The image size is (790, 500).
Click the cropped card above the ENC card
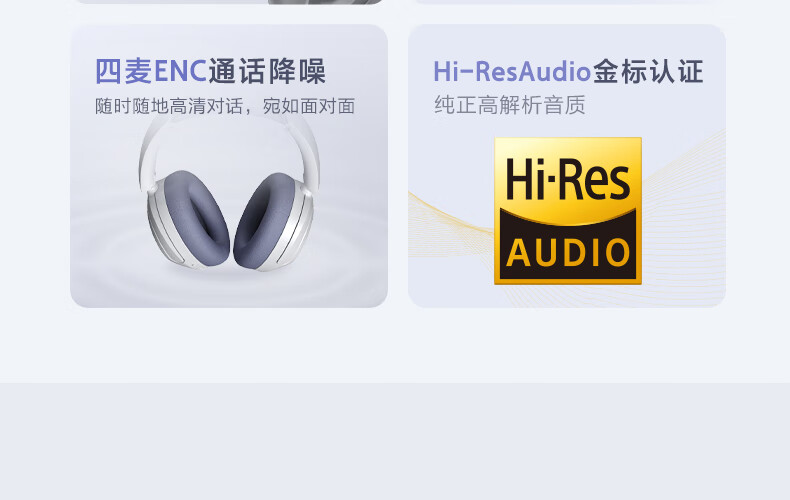pyautogui.click(x=229, y=2)
